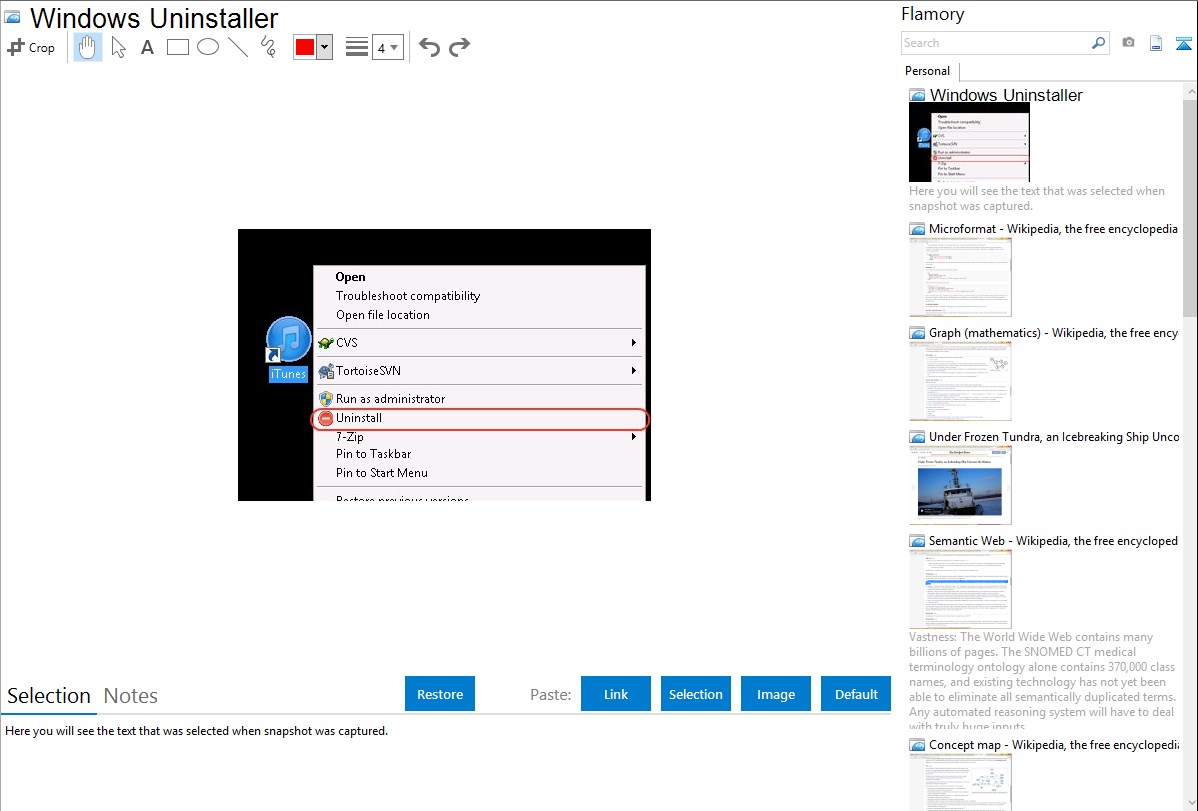This screenshot has height=811, width=1198.
Task: Click Open in the context menu
Action: [x=351, y=277]
